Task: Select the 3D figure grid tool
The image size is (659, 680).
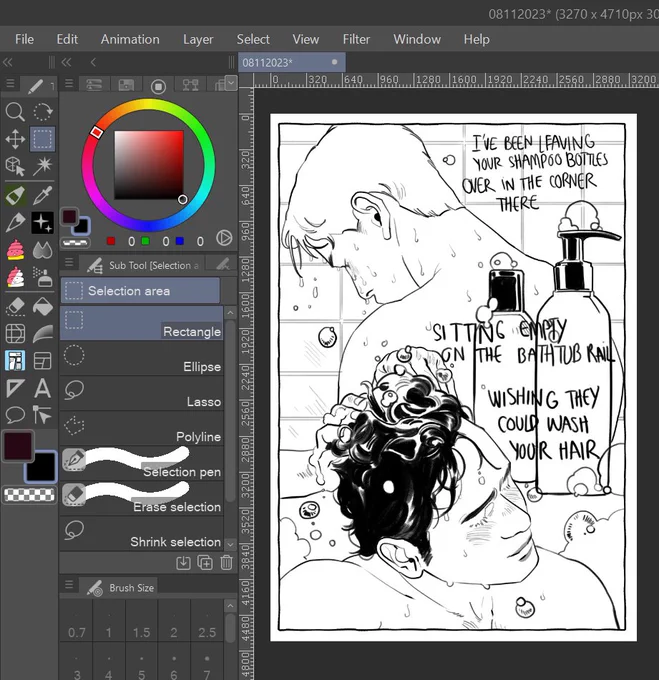Action: click(x=15, y=333)
